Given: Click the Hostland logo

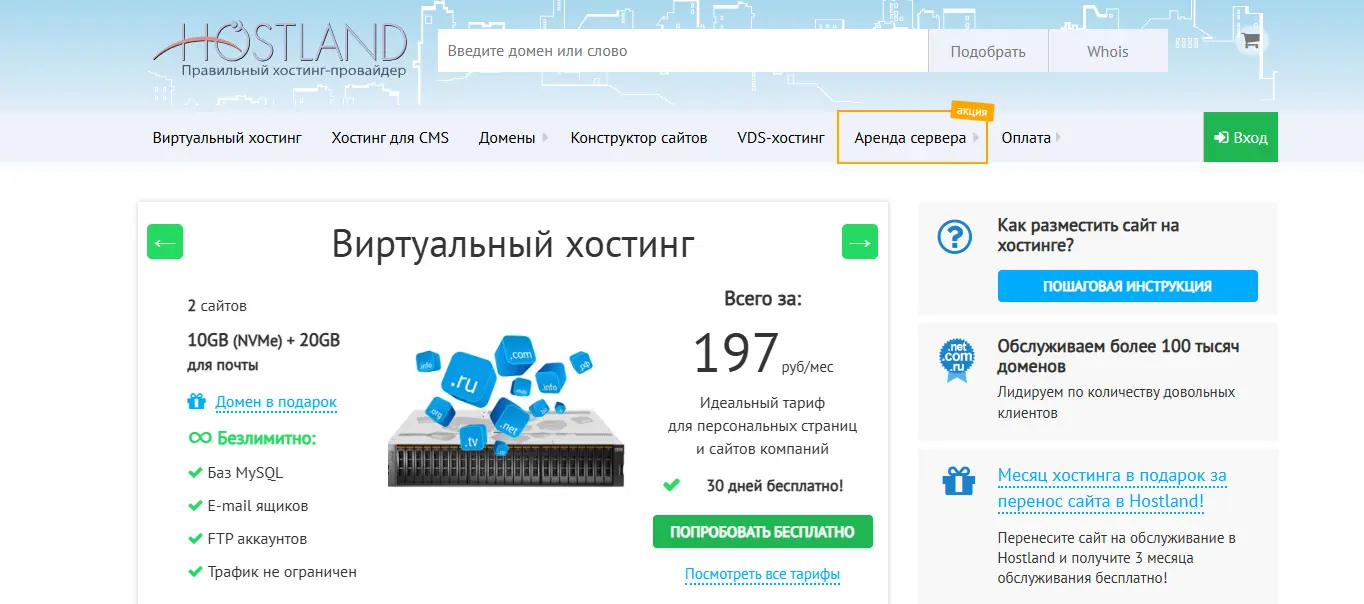Looking at the screenshot, I should pos(280,50).
